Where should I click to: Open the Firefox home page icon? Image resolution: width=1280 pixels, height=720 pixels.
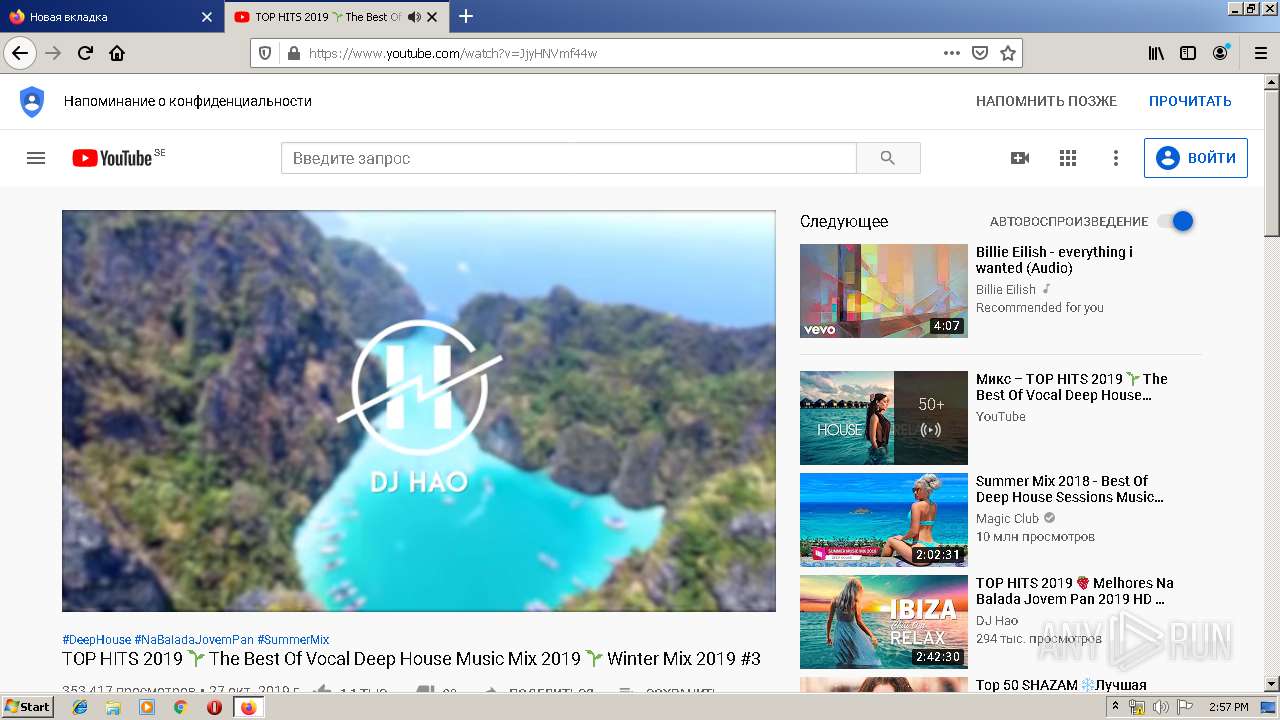click(117, 53)
